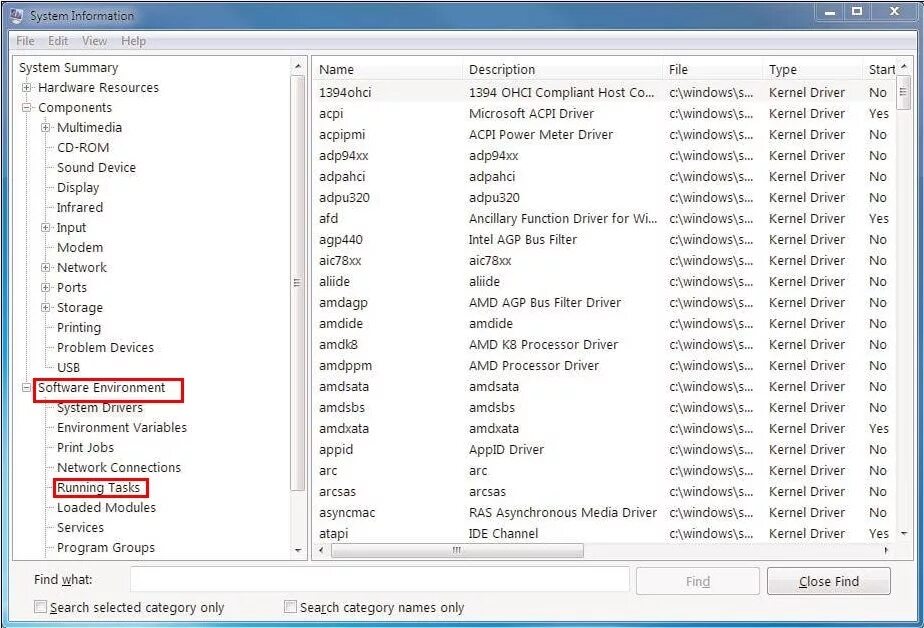This screenshot has height=628, width=924.
Task: Minimize the System Information window
Action: coord(830,12)
